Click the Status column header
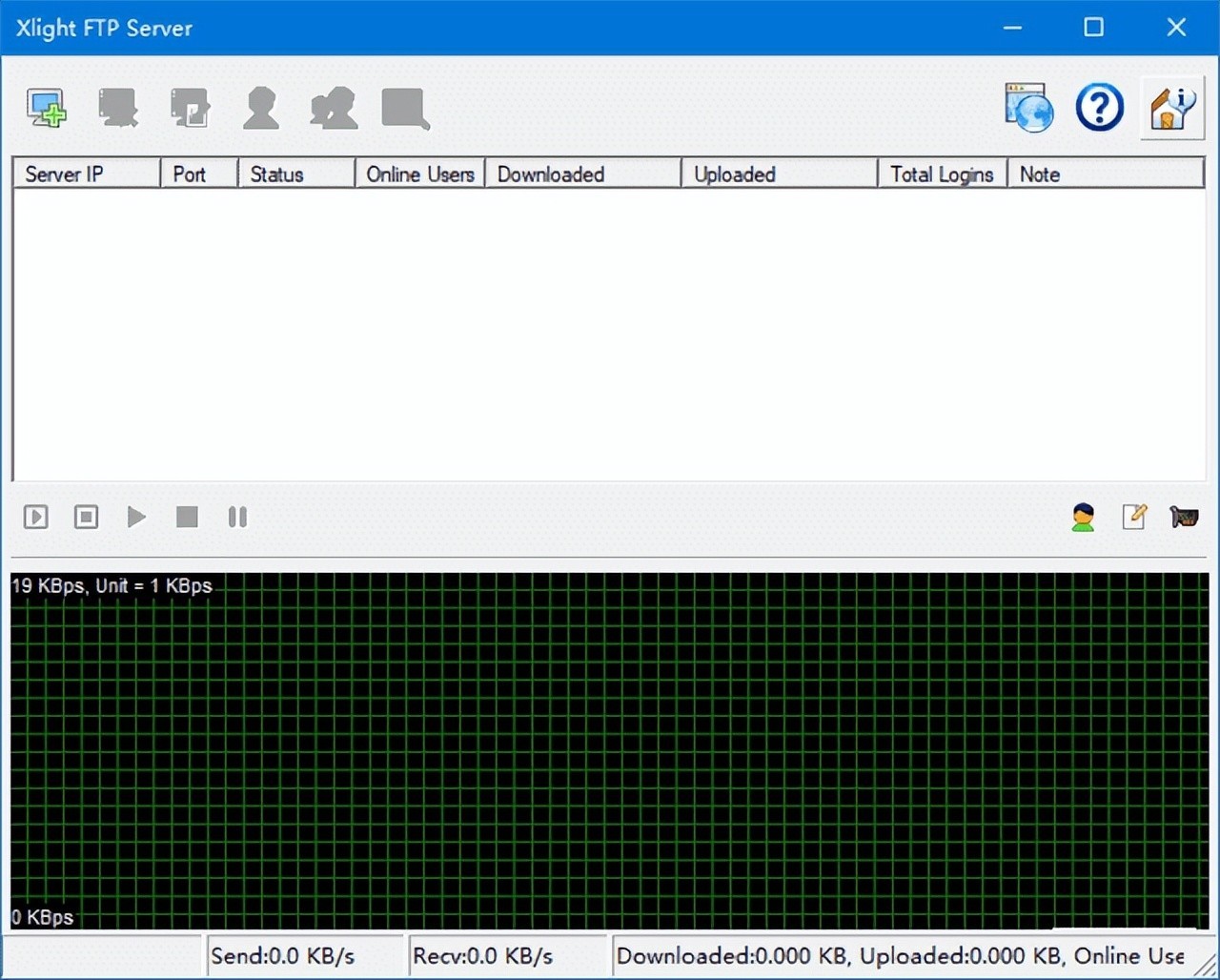 click(x=295, y=174)
